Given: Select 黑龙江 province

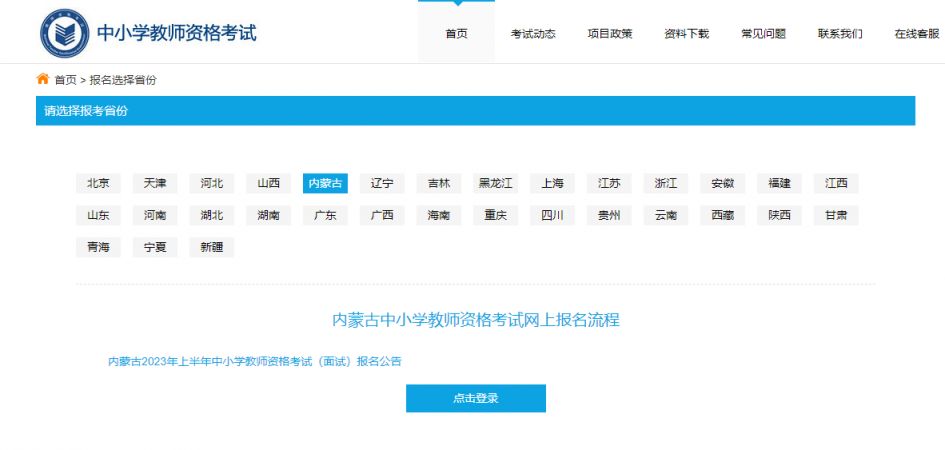Looking at the screenshot, I should coord(495,183).
